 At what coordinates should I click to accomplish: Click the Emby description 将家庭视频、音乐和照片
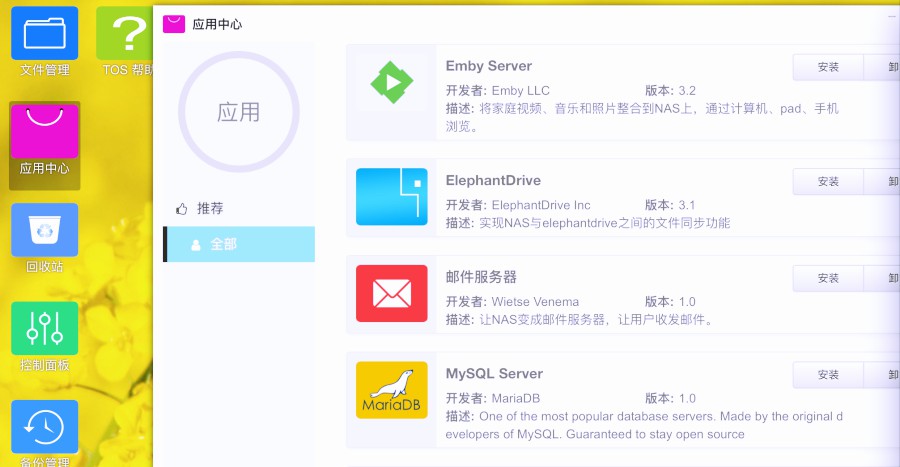[642, 117]
